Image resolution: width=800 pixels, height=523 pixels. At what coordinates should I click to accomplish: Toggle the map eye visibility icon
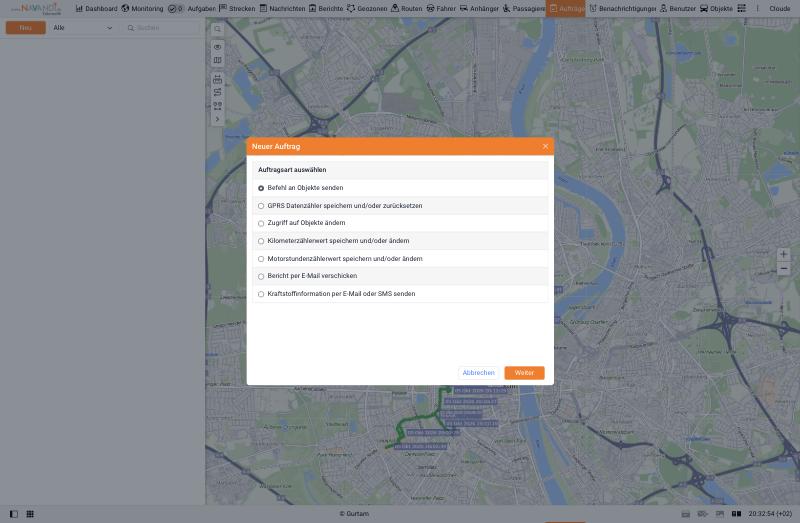coord(217,47)
